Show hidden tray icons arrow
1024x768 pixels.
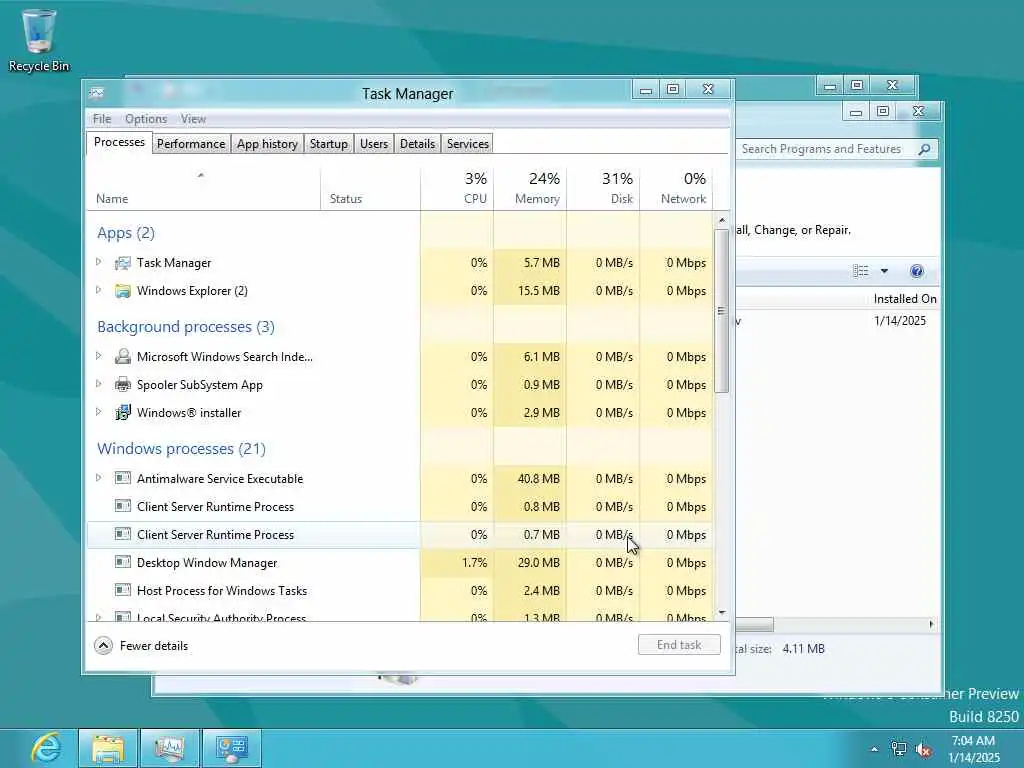coord(874,749)
